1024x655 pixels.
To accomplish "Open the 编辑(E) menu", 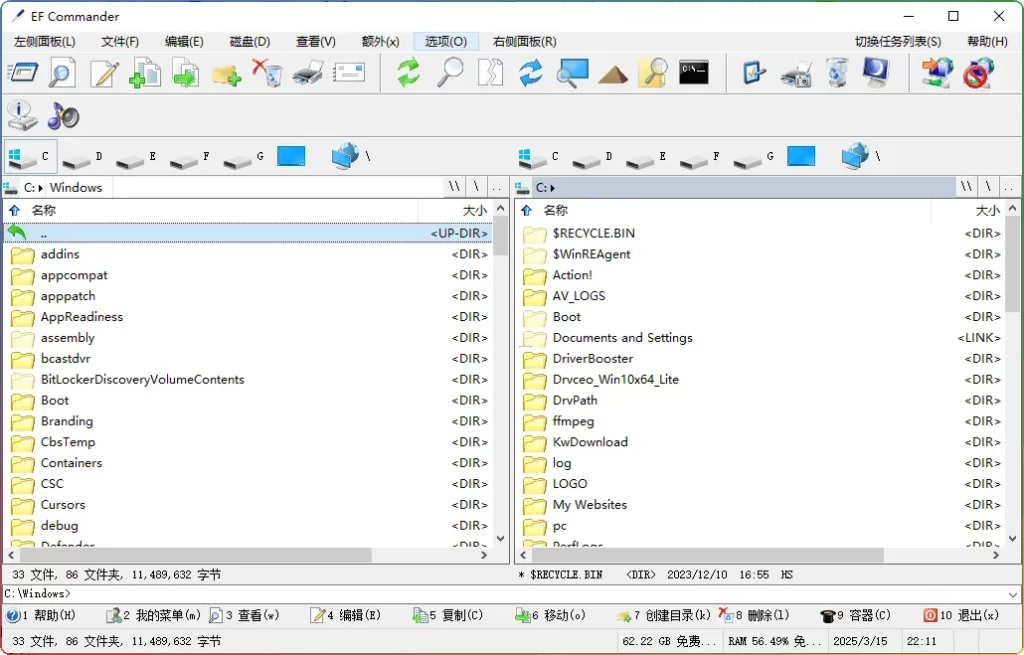I will [184, 41].
